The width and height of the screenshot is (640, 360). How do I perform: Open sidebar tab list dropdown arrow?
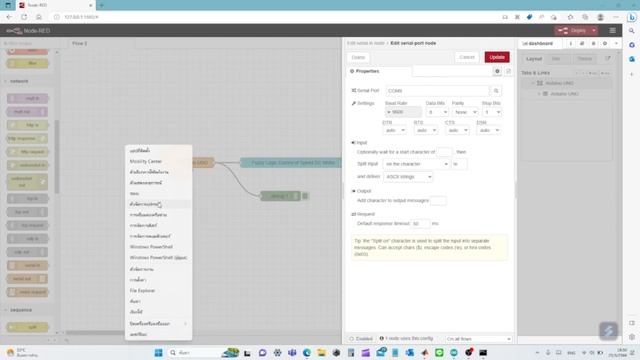(616, 43)
